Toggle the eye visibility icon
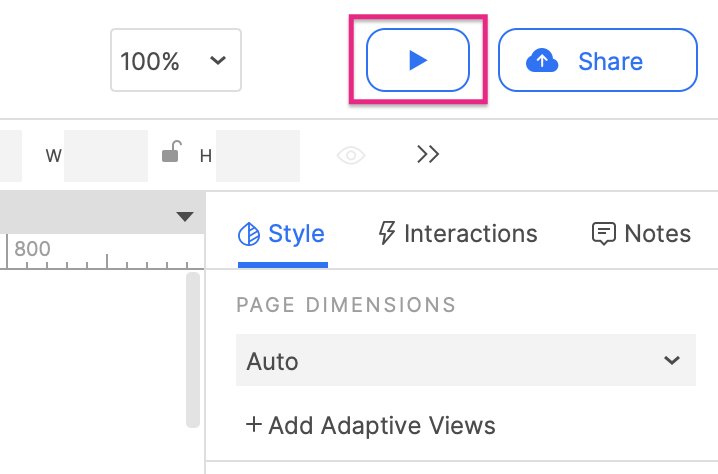 point(351,155)
